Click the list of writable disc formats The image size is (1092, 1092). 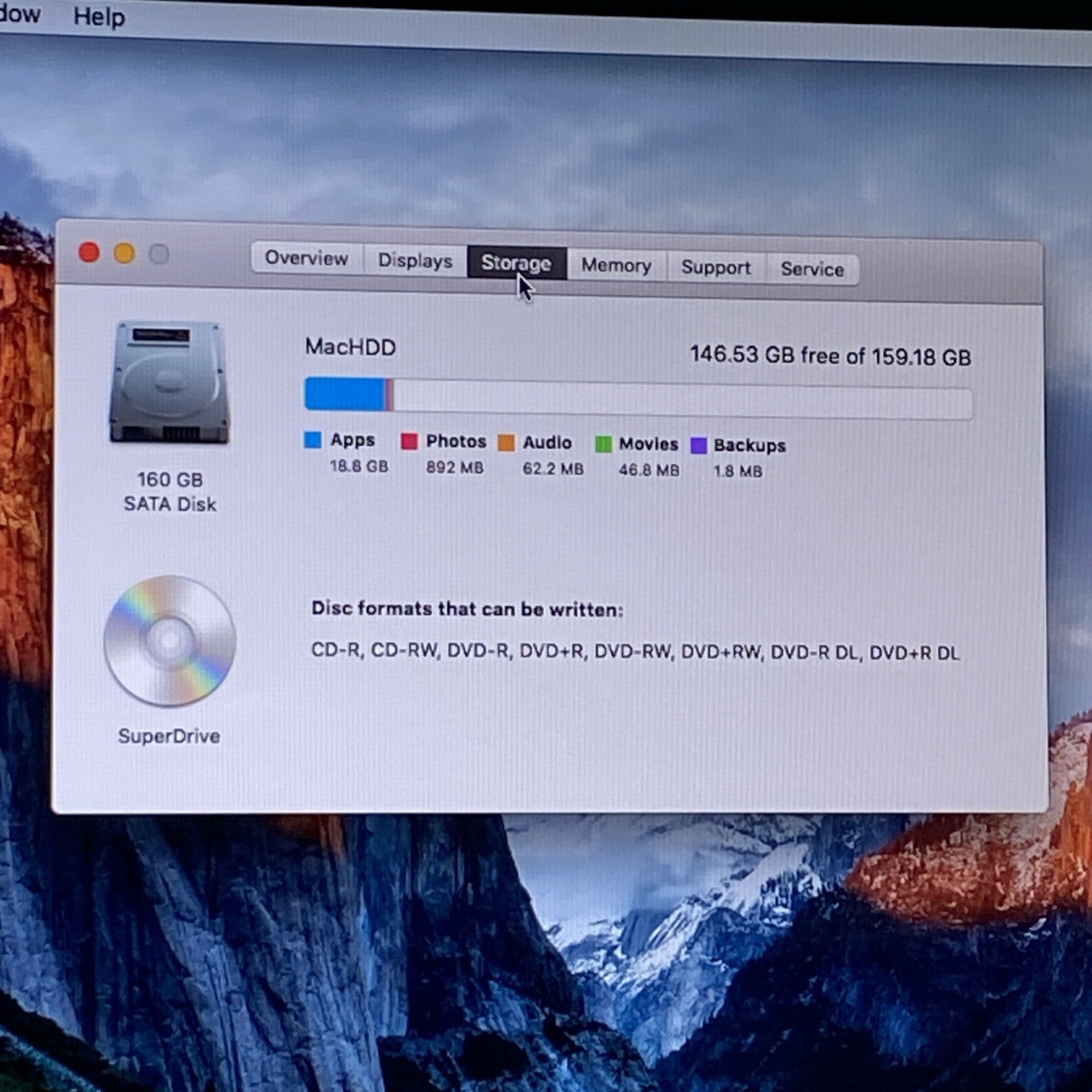coord(635,652)
